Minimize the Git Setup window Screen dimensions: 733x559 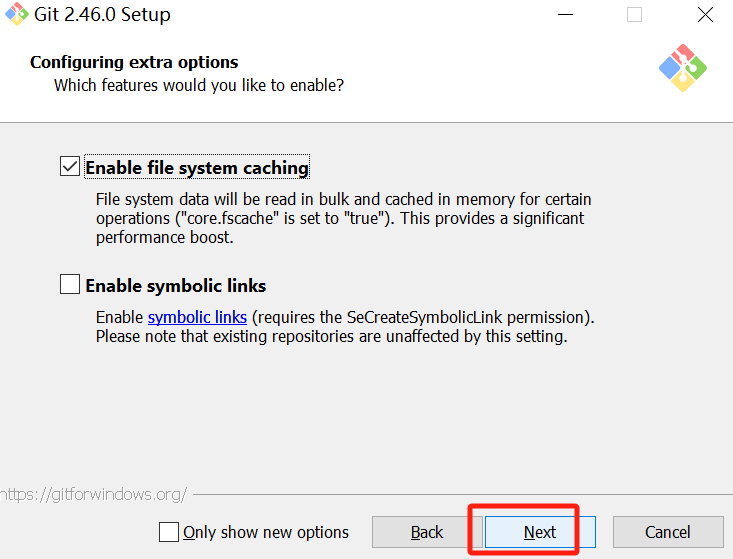(x=565, y=14)
